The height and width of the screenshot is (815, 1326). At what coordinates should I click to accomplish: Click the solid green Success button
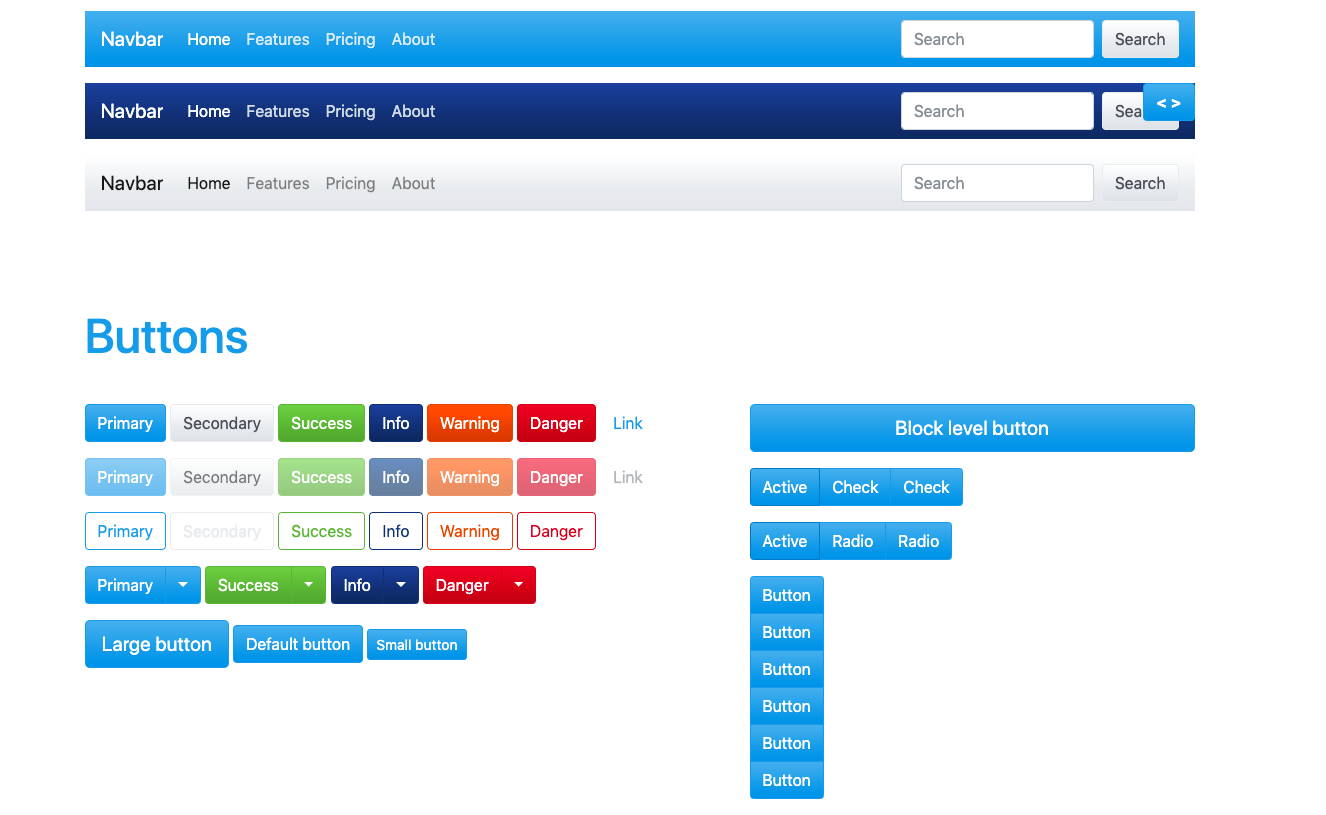coord(321,423)
